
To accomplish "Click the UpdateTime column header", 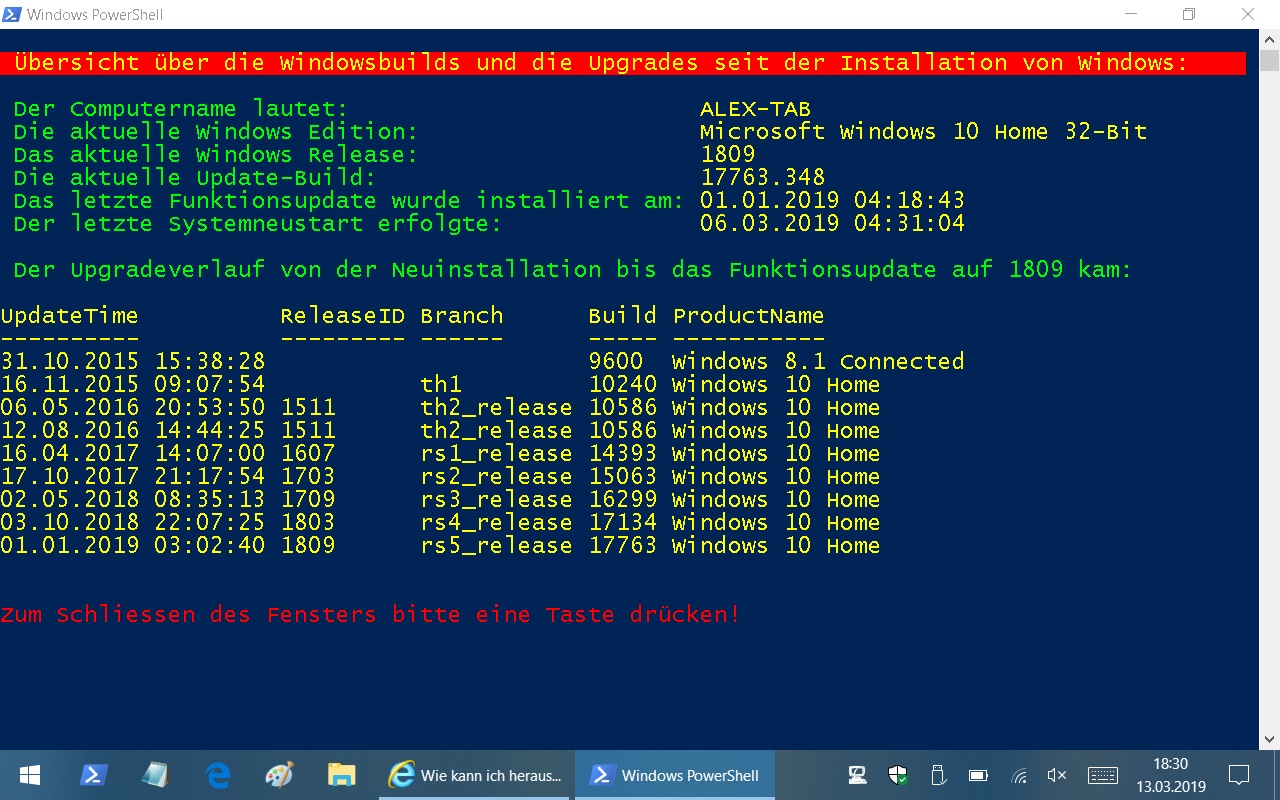I will tap(69, 316).
